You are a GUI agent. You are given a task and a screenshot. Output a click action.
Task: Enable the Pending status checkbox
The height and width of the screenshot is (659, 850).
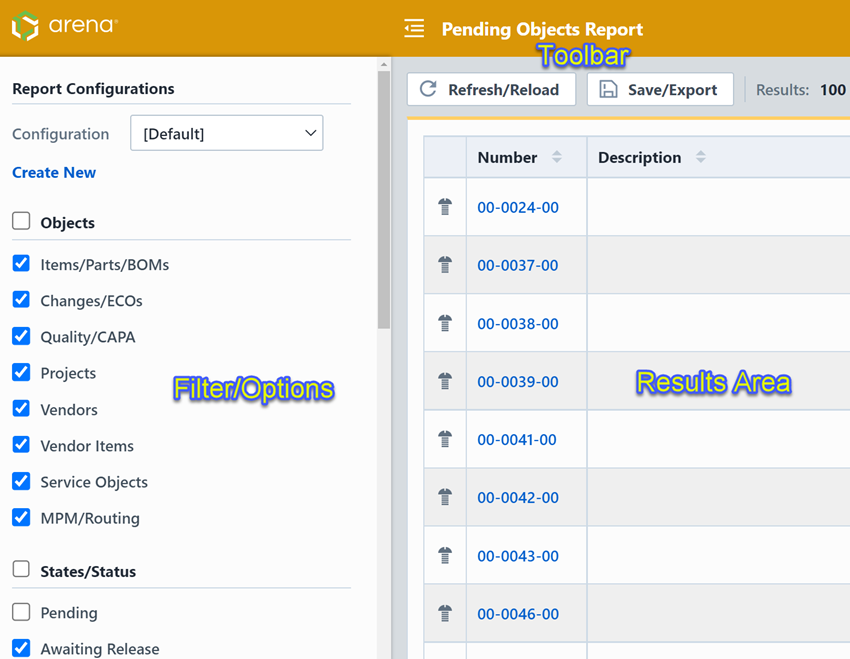(21, 612)
